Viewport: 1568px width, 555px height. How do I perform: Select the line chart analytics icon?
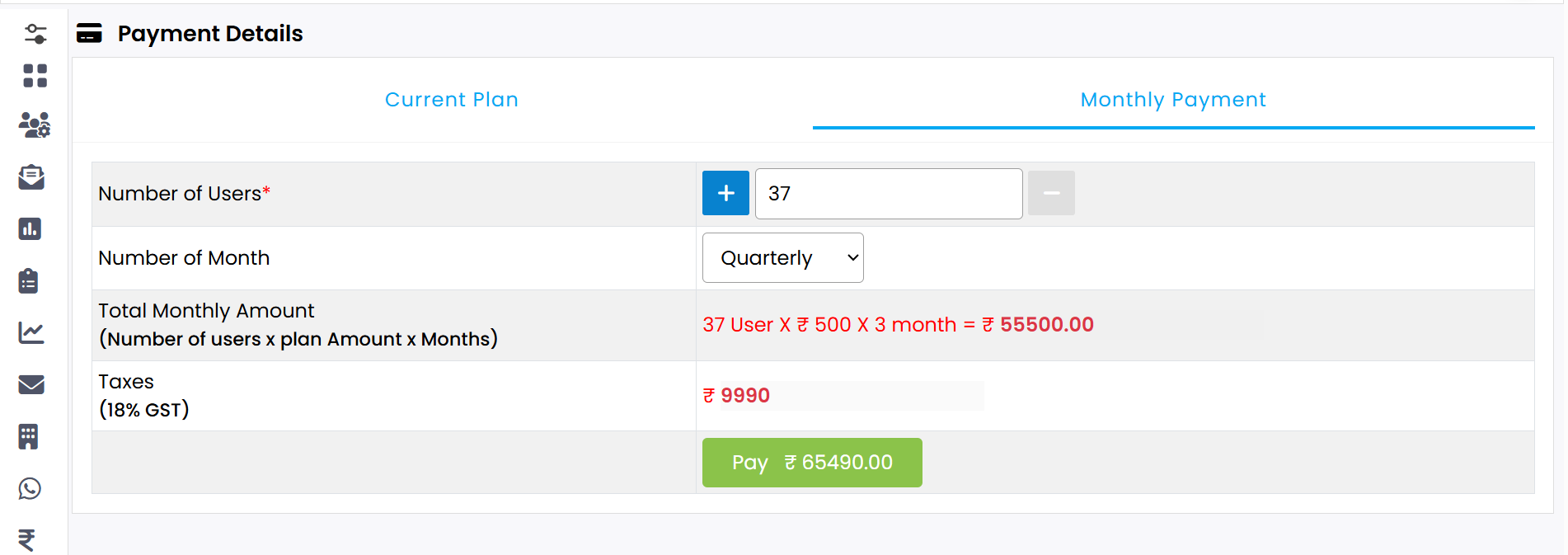pos(31,332)
